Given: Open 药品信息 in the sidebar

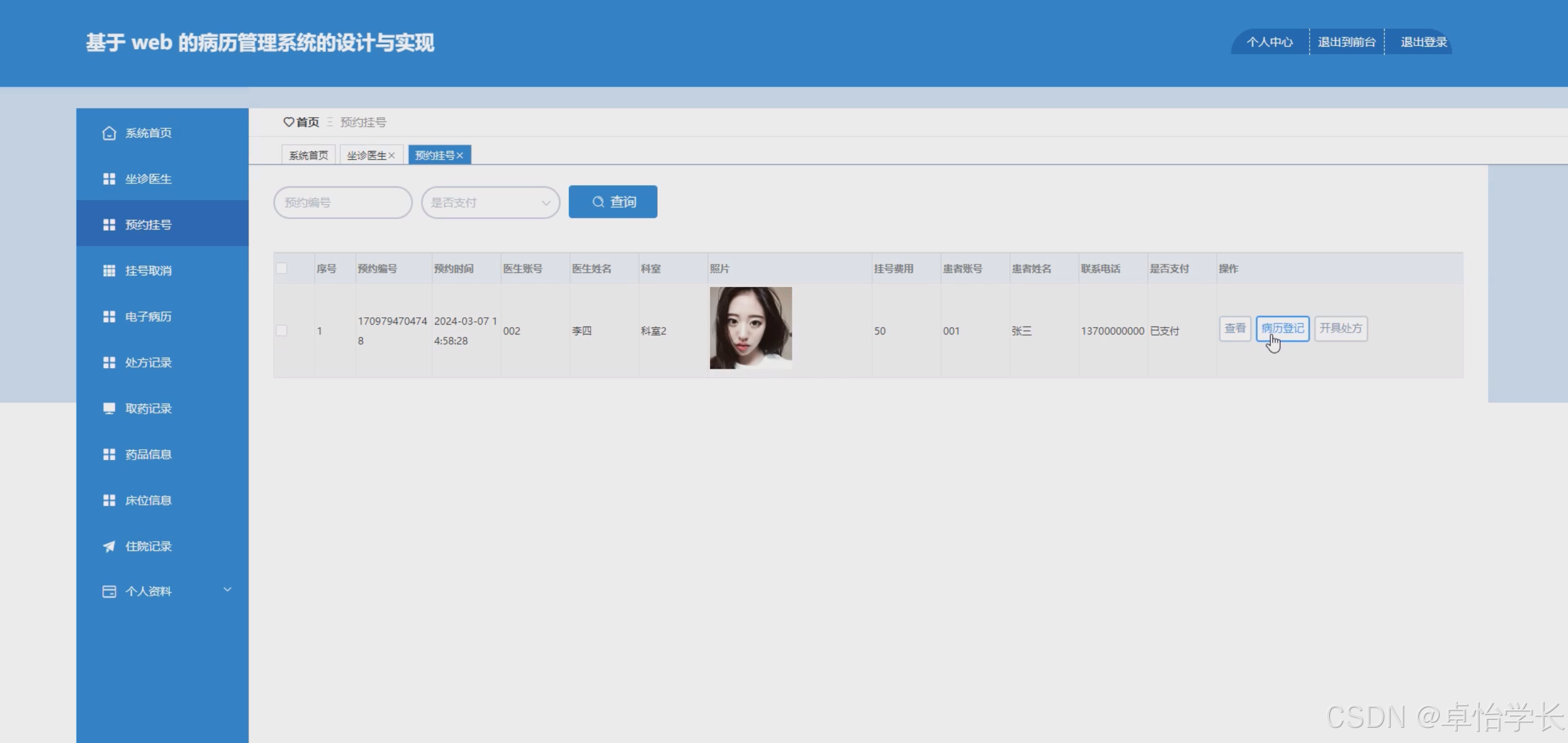Looking at the screenshot, I should [162, 454].
